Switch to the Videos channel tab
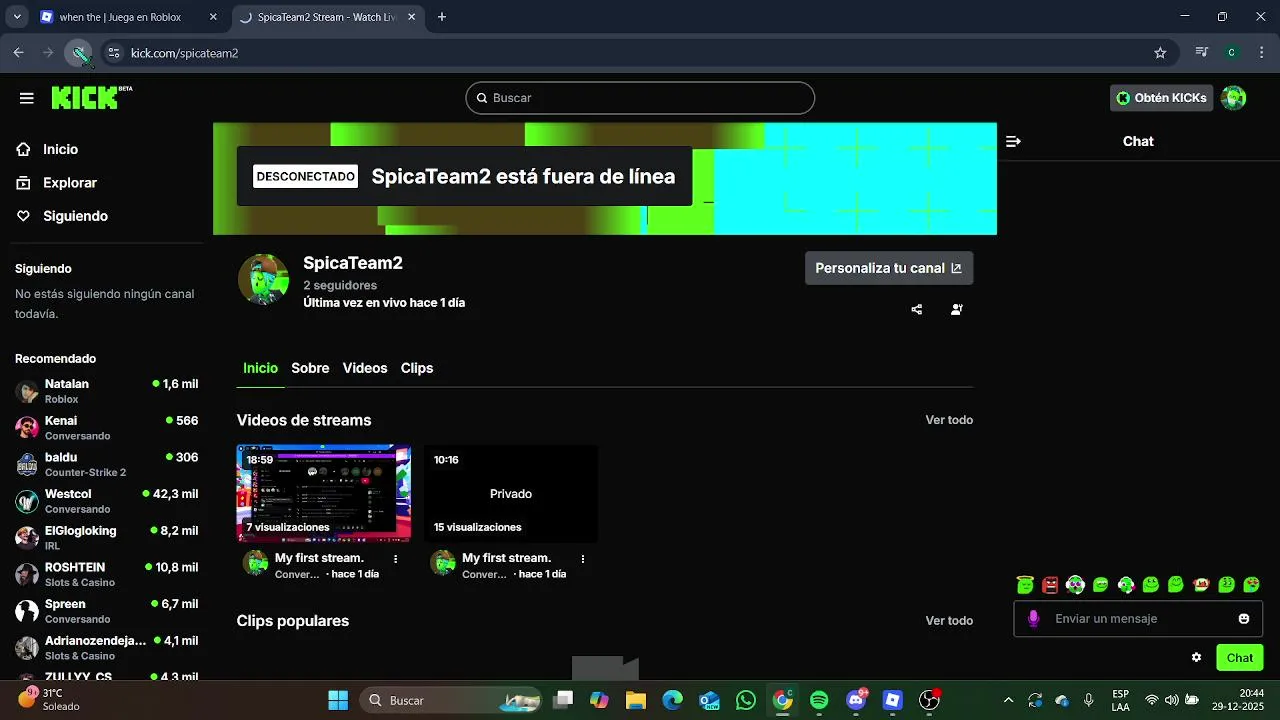This screenshot has width=1280, height=720. 365,368
